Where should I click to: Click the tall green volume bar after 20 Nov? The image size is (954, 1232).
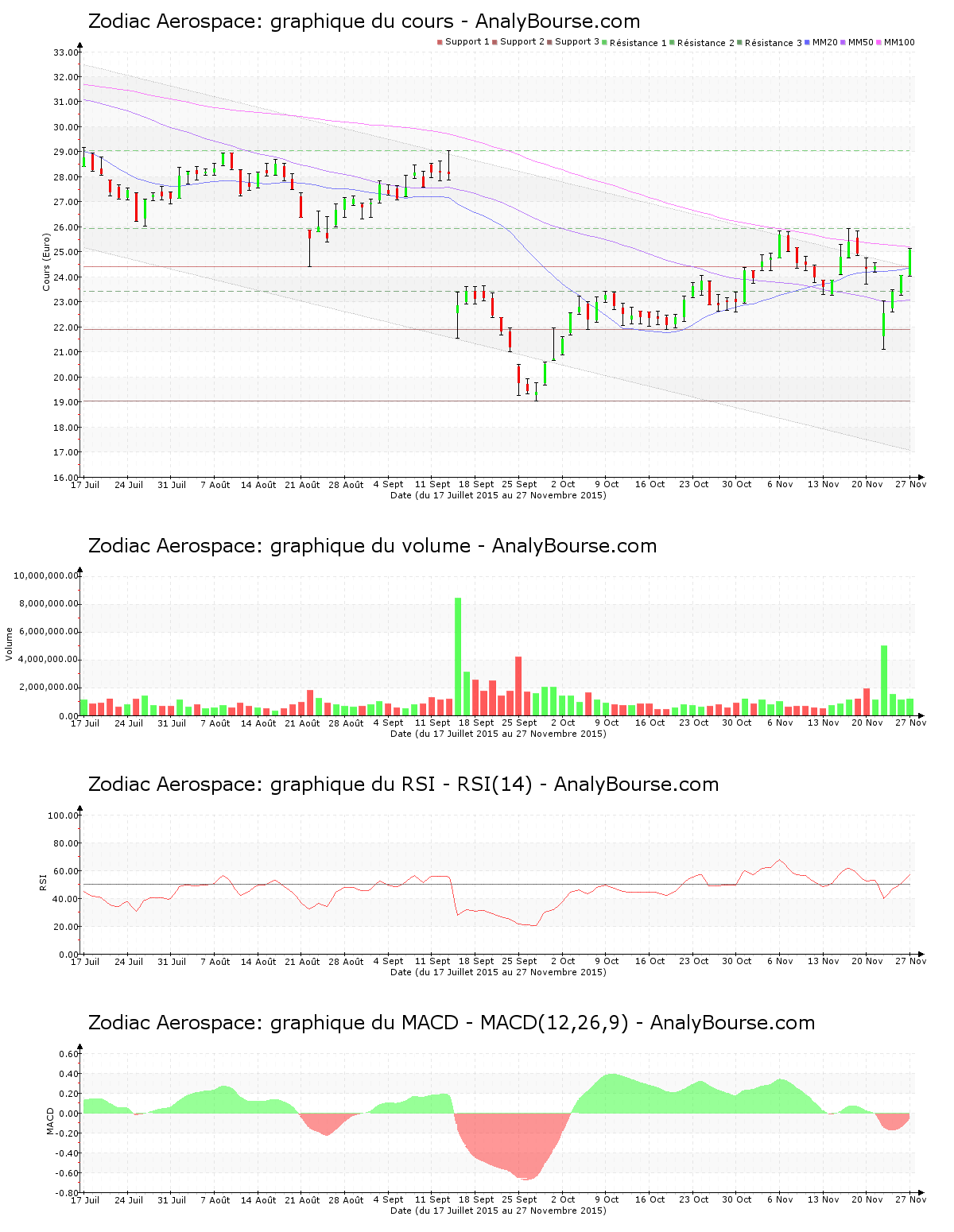pos(884,680)
